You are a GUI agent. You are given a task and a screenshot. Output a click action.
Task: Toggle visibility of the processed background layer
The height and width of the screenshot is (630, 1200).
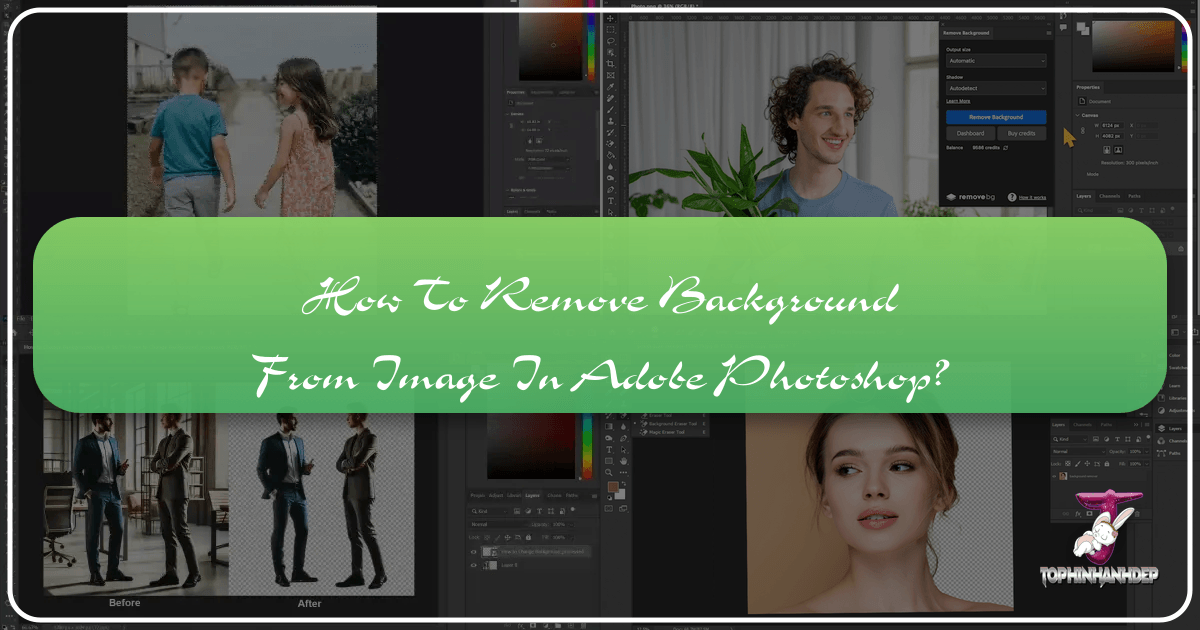(474, 552)
